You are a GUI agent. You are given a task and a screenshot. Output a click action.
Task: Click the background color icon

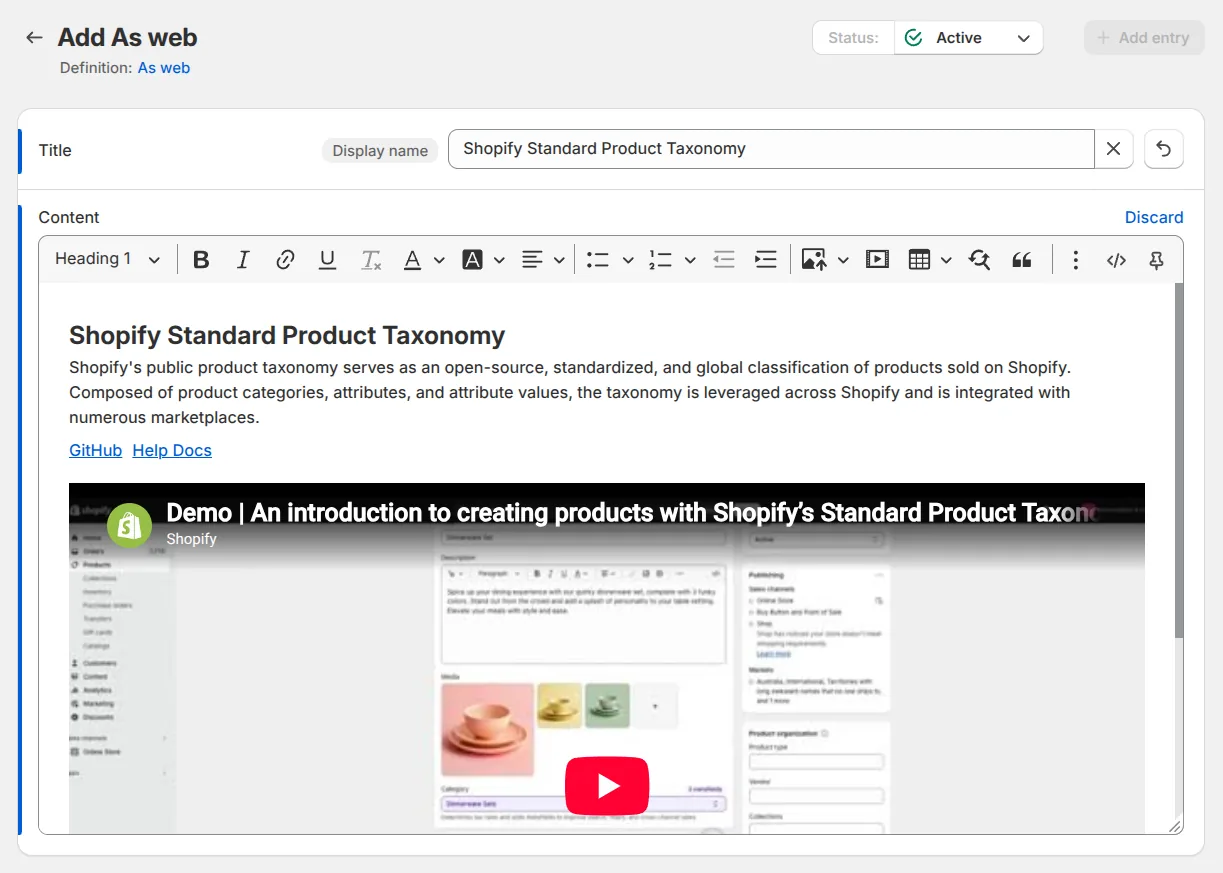(472, 260)
